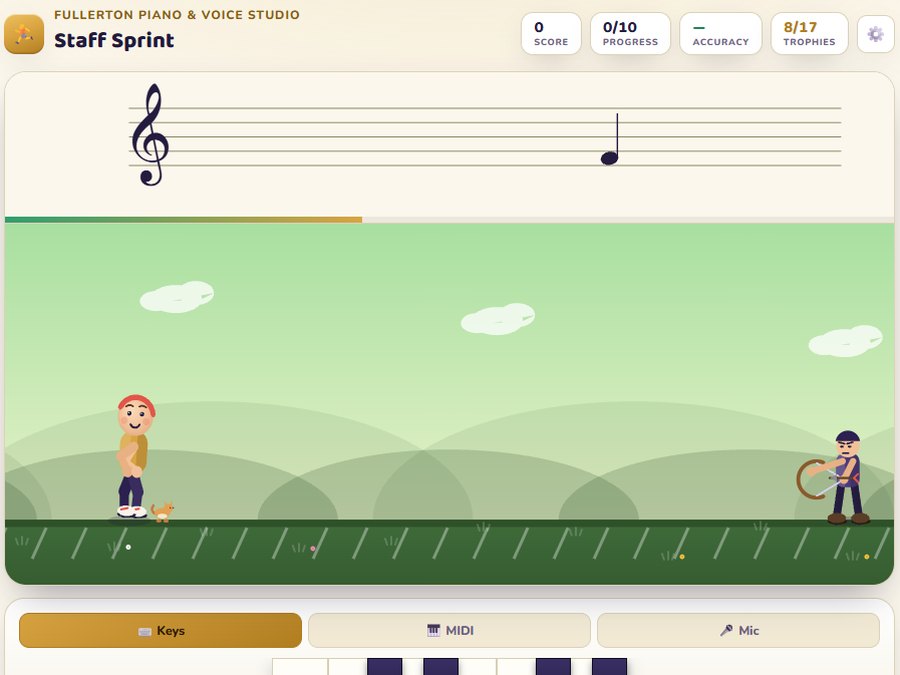Click the Staff Sprint runner app logo
The width and height of the screenshot is (900, 675).
[24, 34]
